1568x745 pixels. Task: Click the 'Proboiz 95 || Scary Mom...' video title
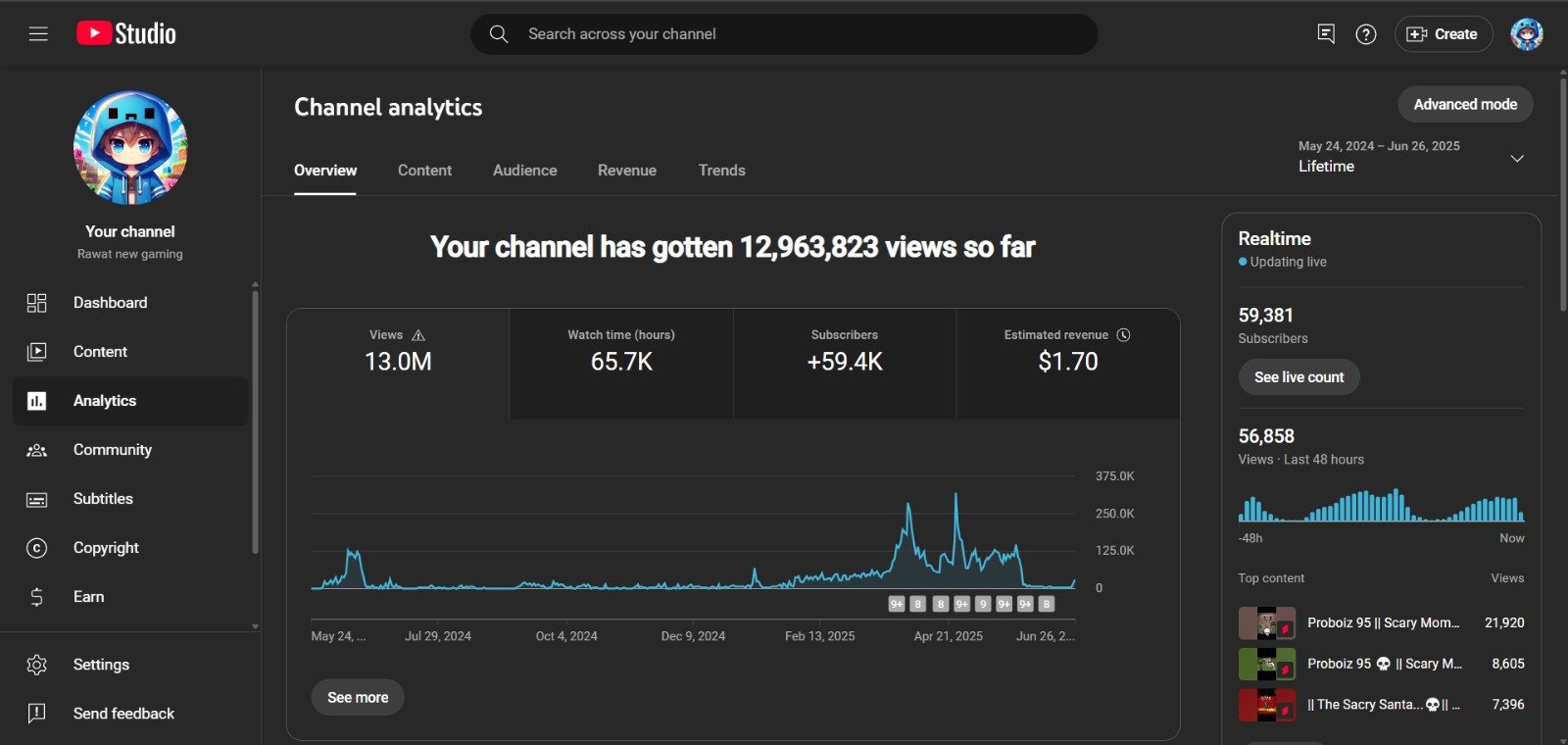(1383, 623)
